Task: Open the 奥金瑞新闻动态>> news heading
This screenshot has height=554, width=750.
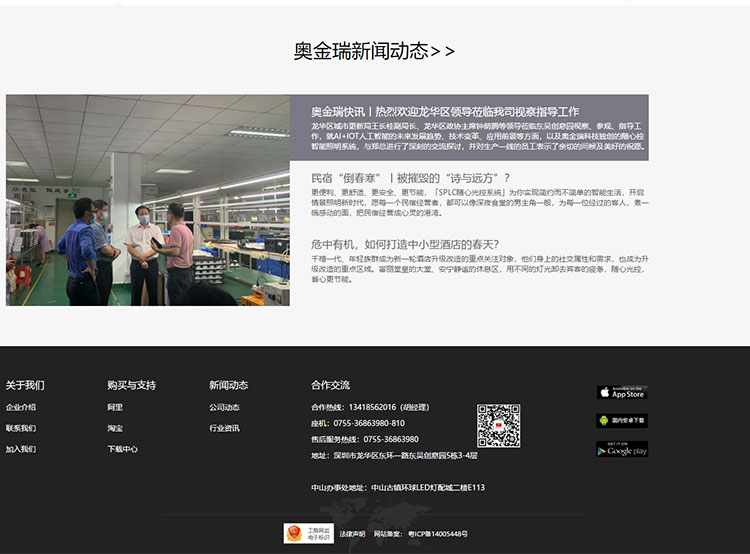Action: [374, 51]
